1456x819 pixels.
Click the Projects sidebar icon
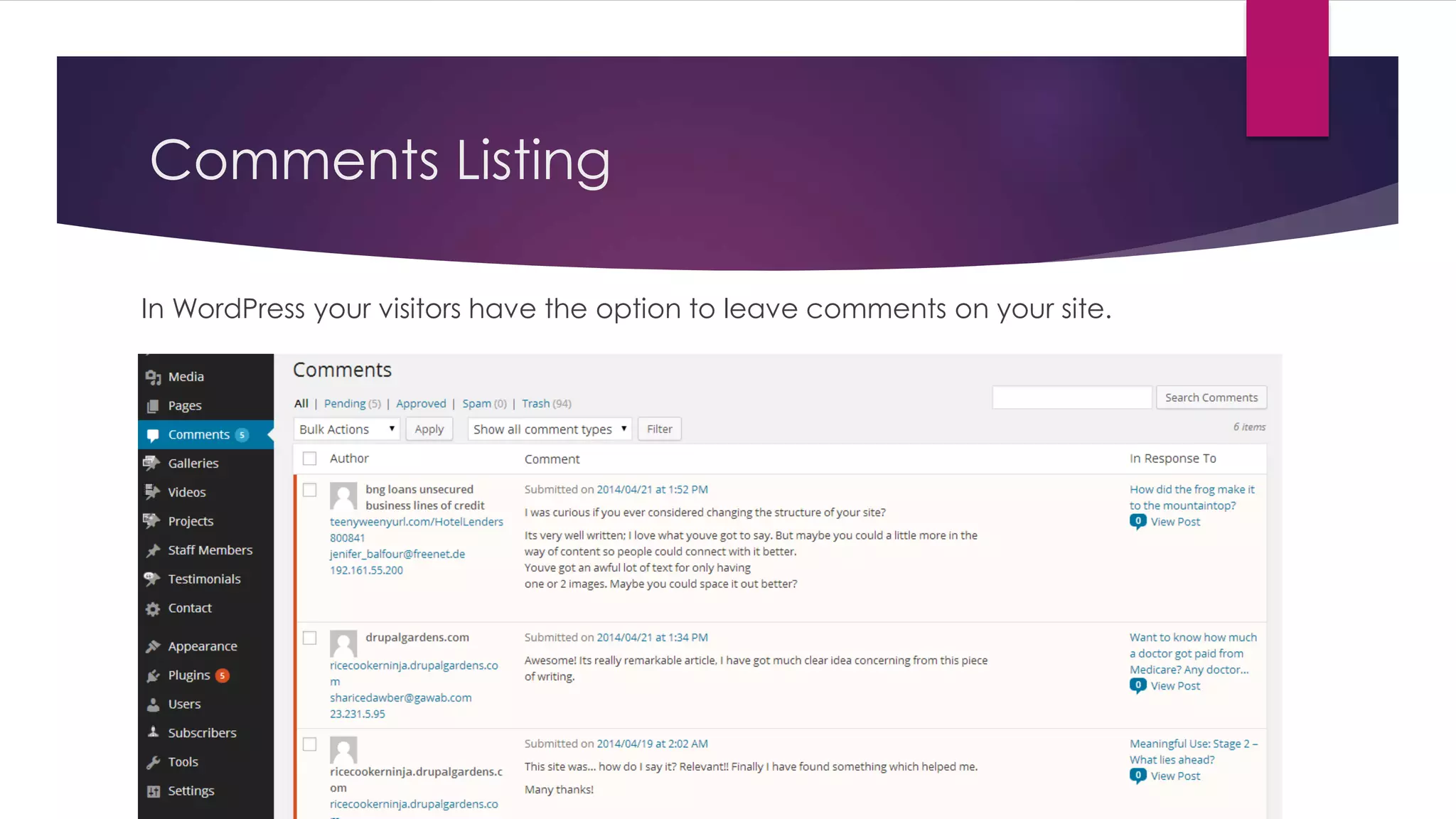(x=152, y=521)
